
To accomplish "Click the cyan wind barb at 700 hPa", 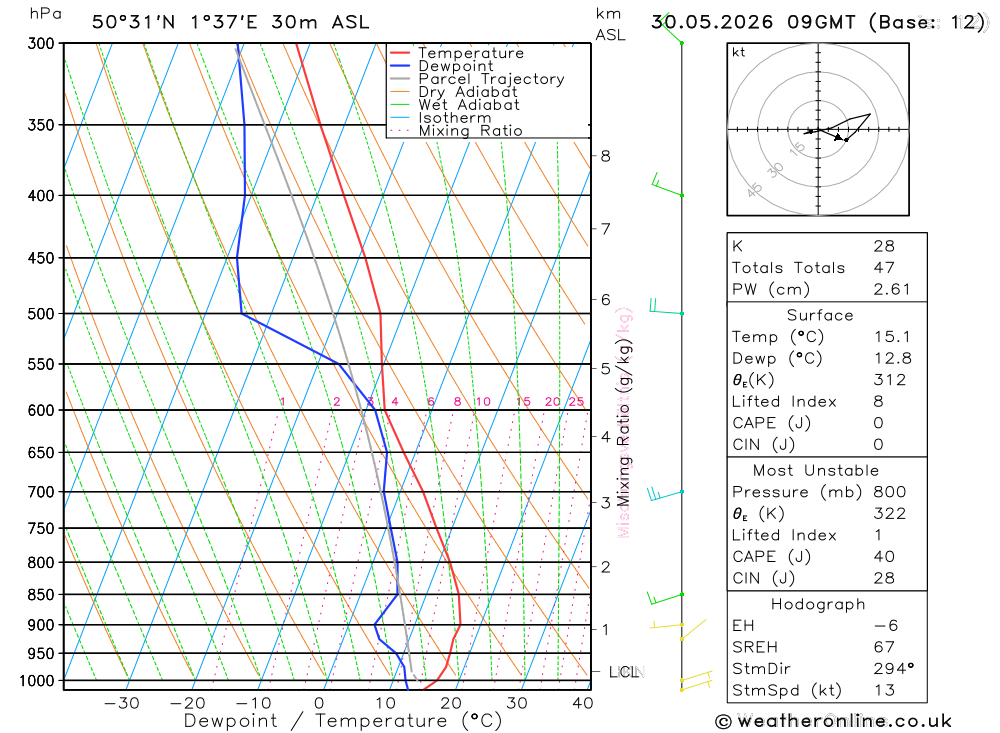I will coord(666,494).
